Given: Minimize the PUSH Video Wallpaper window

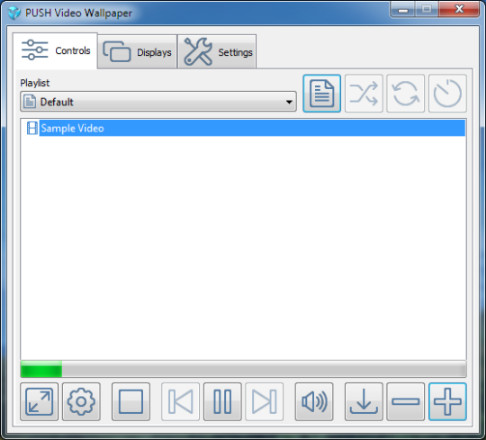Looking at the screenshot, I should [x=403, y=10].
